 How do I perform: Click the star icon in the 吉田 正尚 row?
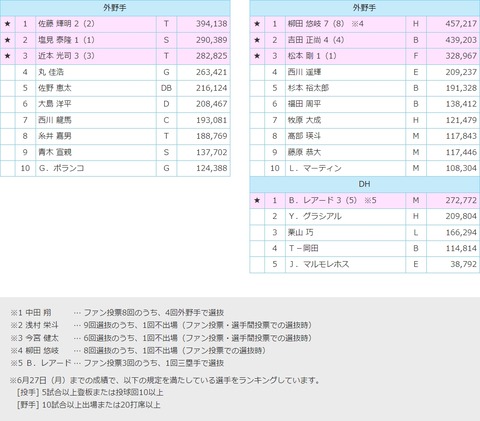pos(257,40)
